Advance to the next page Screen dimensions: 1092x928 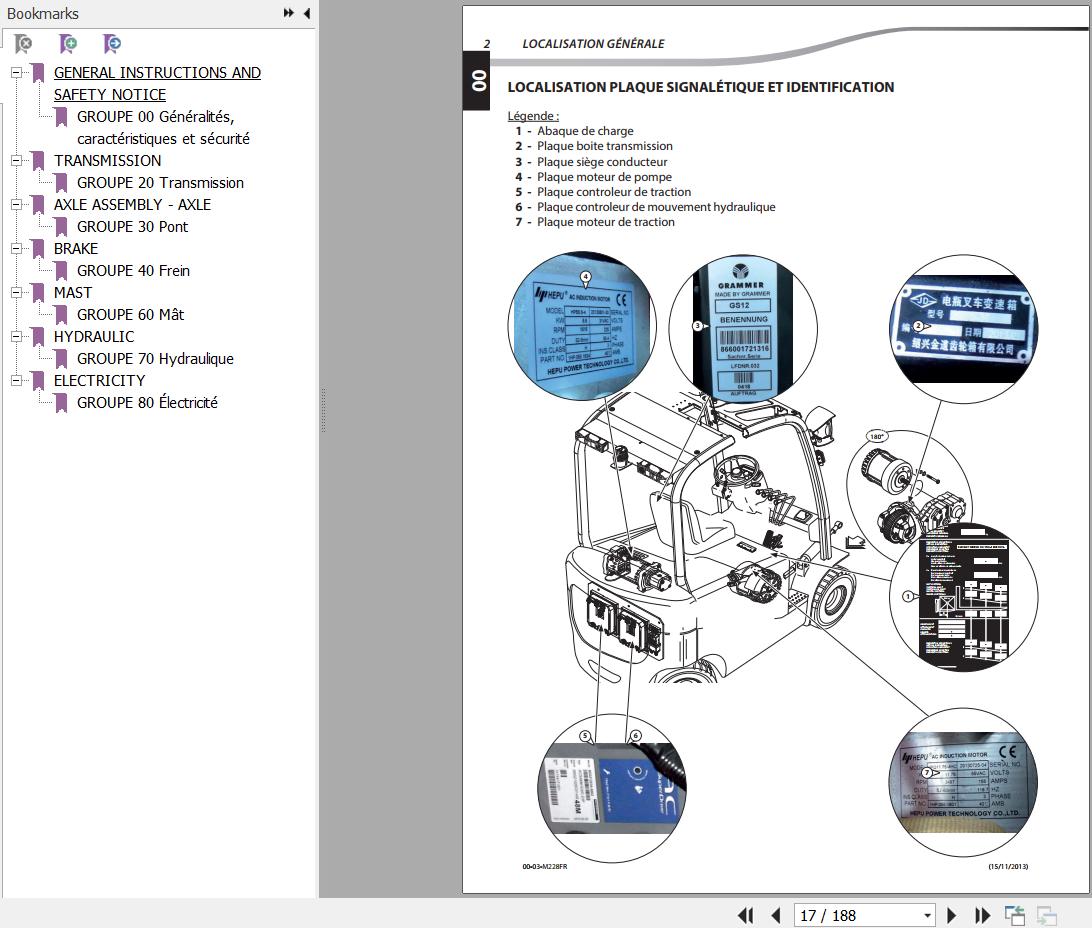click(x=952, y=915)
